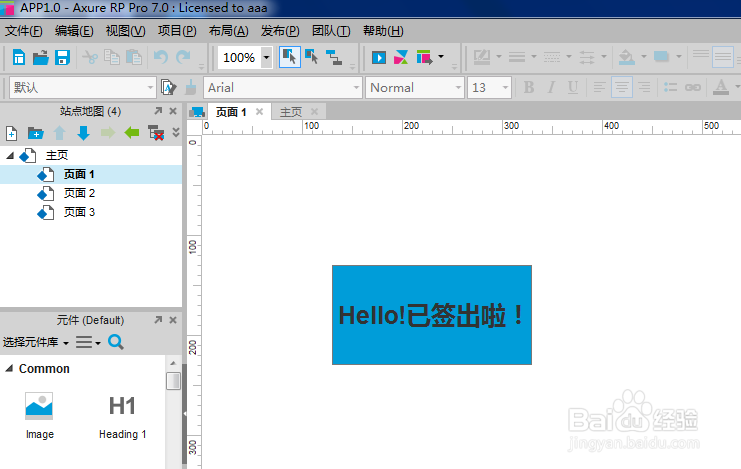Image resolution: width=741 pixels, height=469 pixels.
Task: Open the 项目(P) menu
Action: 177,31
